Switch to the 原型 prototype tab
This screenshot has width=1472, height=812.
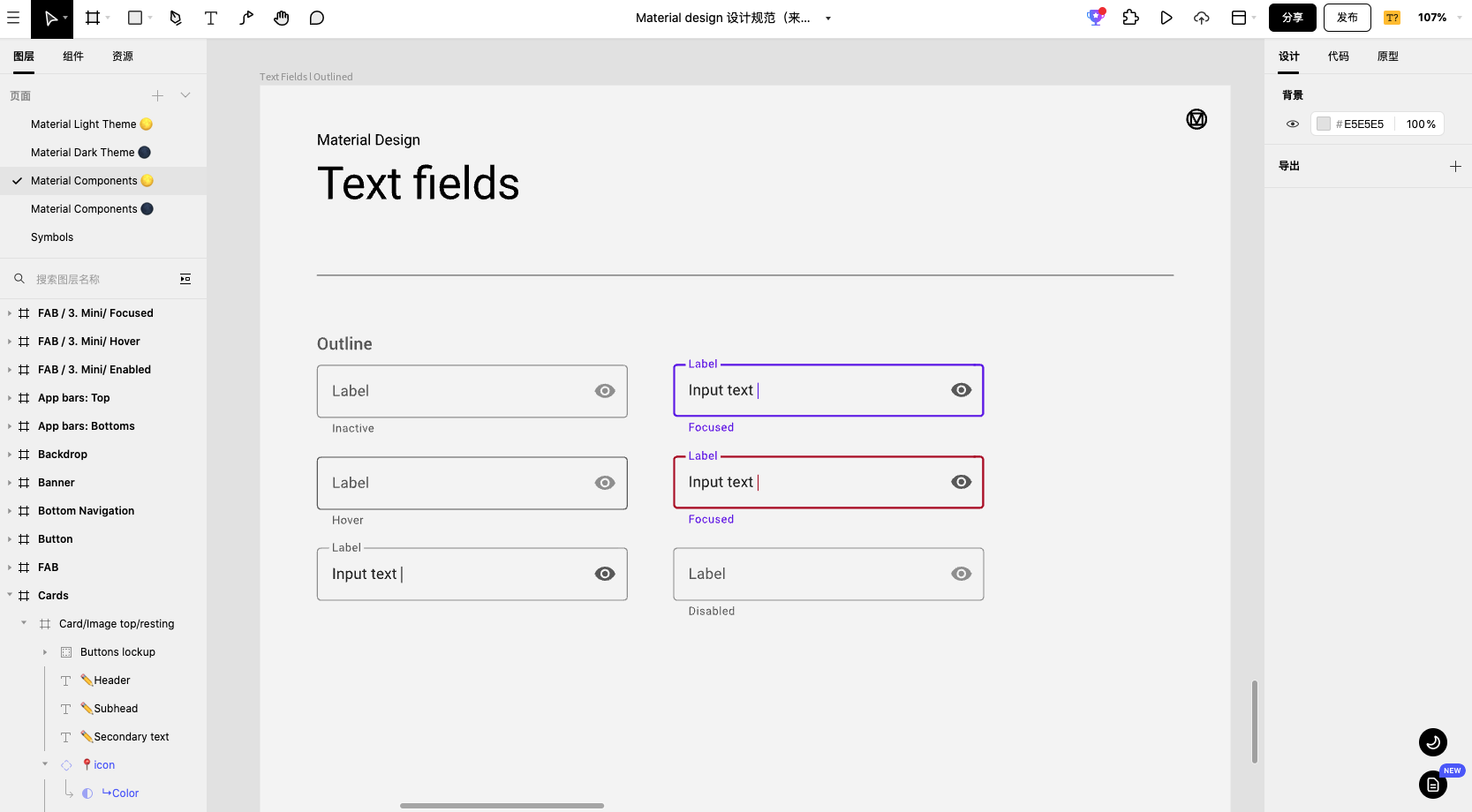[1388, 56]
